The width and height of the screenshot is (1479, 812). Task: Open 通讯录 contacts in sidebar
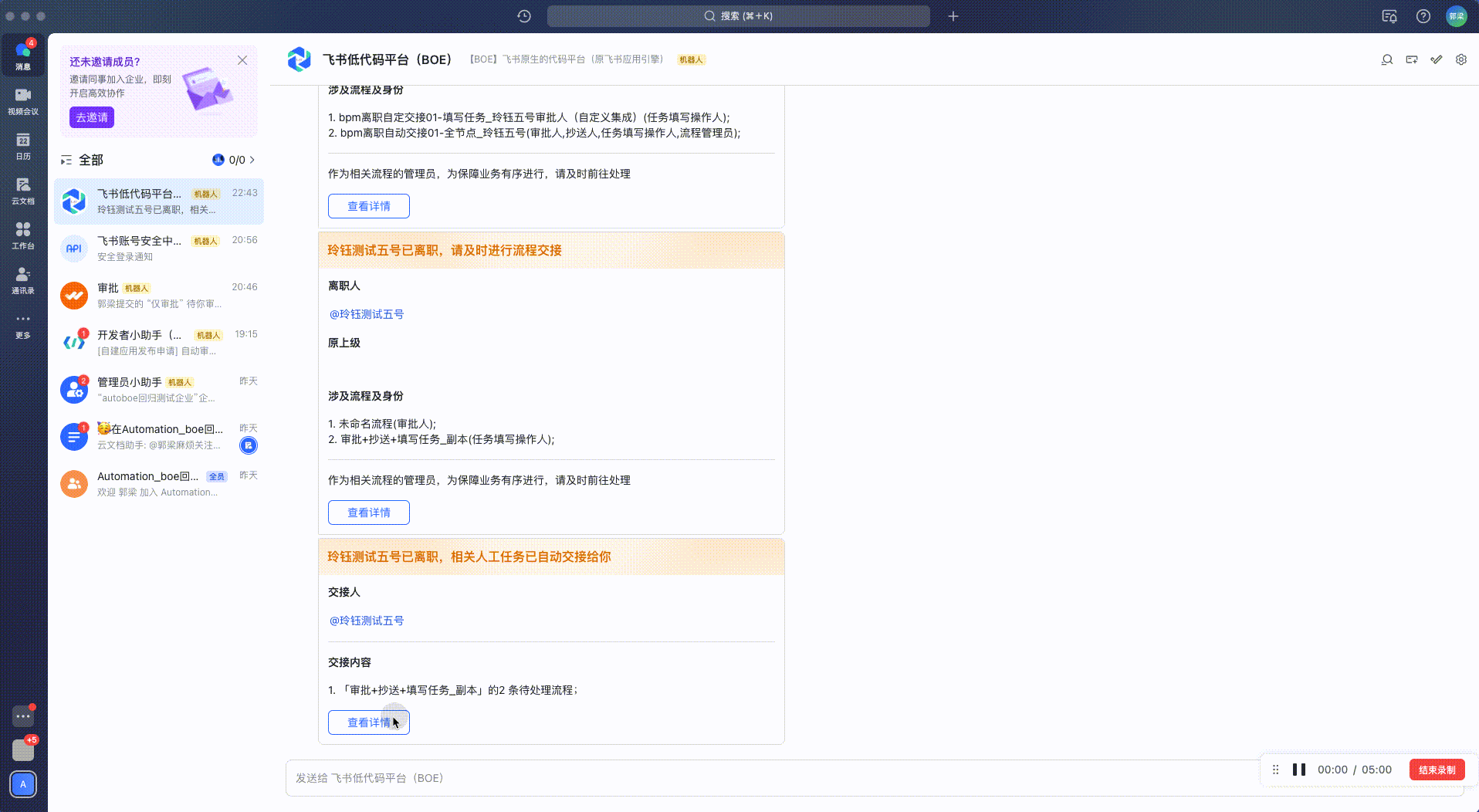pos(23,280)
